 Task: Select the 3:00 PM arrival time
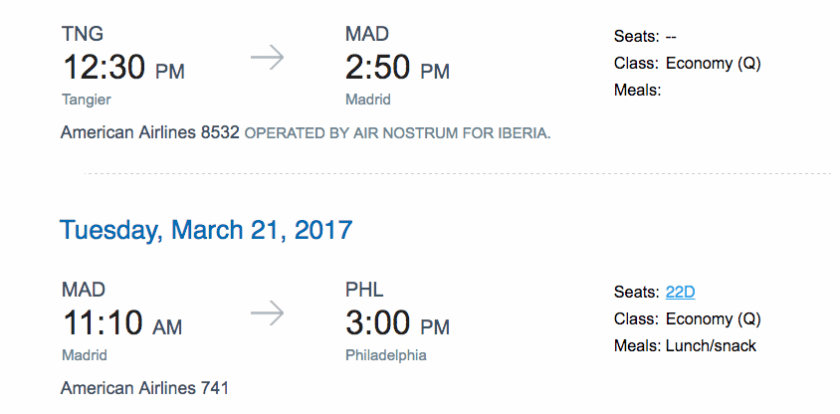click(397, 323)
